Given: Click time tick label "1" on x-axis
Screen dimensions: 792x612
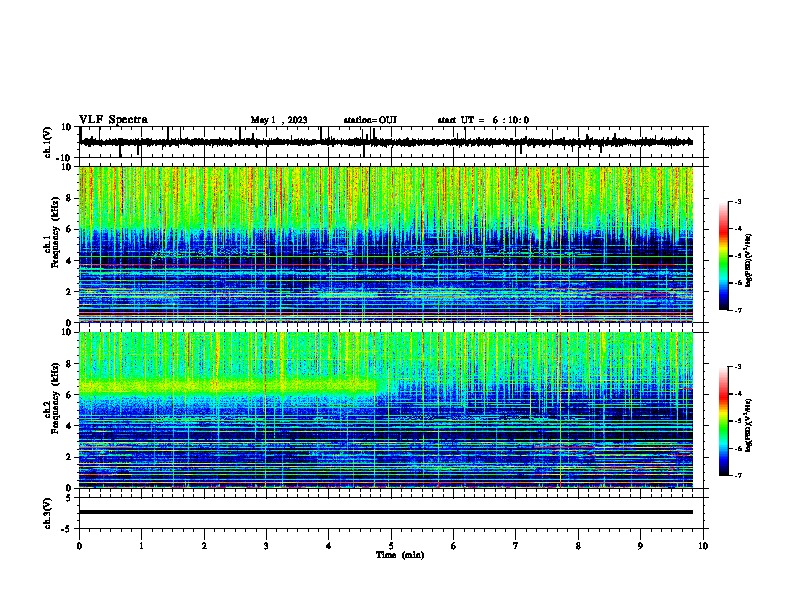Looking at the screenshot, I should click(141, 545).
